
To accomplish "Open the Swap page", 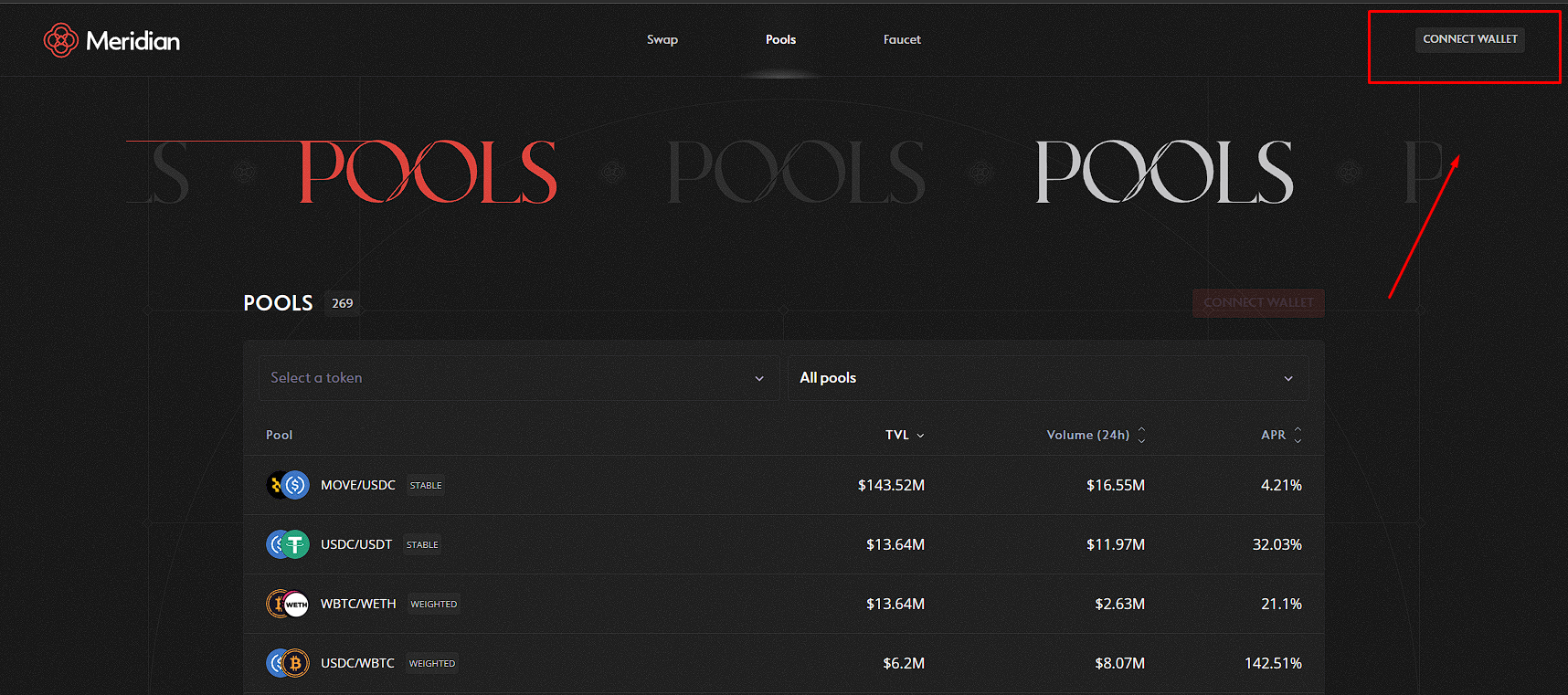I will [662, 39].
